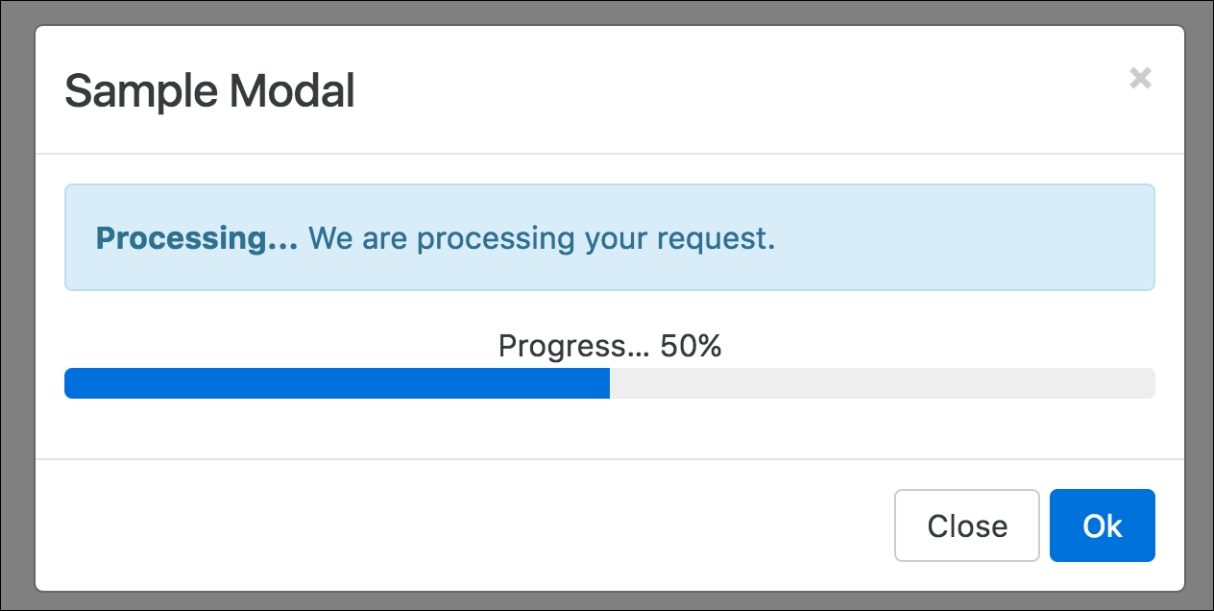The height and width of the screenshot is (611, 1214).
Task: Click the gray backdrop above the modal
Action: (607, 12)
